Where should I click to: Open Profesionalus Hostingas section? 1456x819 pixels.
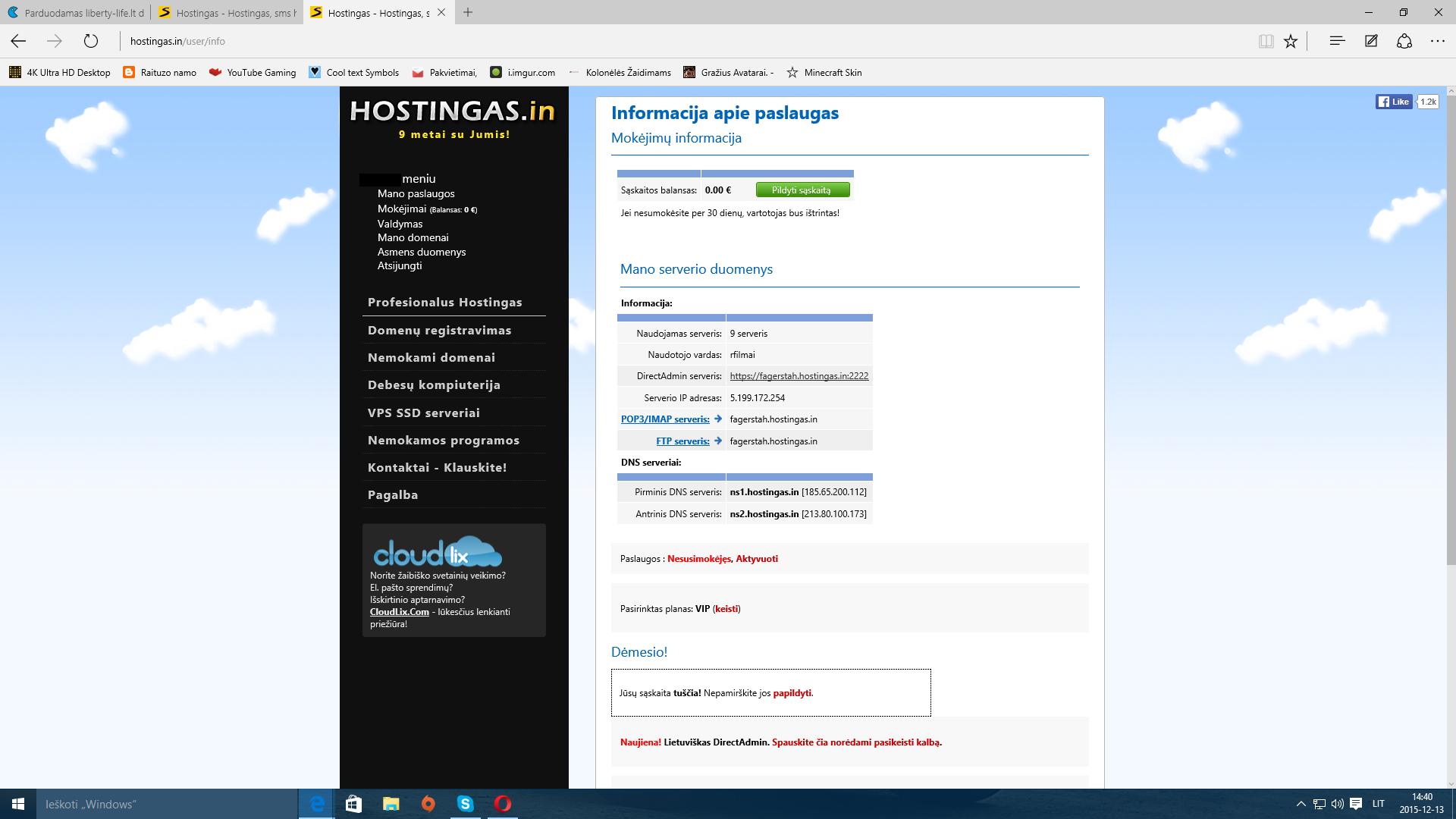[x=444, y=302]
